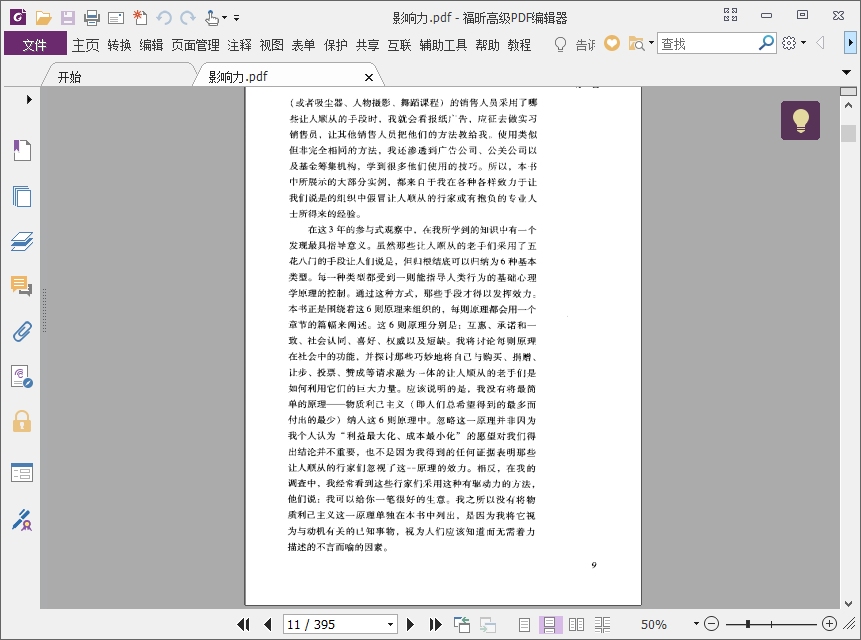Open the Bookmarks panel
The width and height of the screenshot is (861, 640).
(x=22, y=150)
